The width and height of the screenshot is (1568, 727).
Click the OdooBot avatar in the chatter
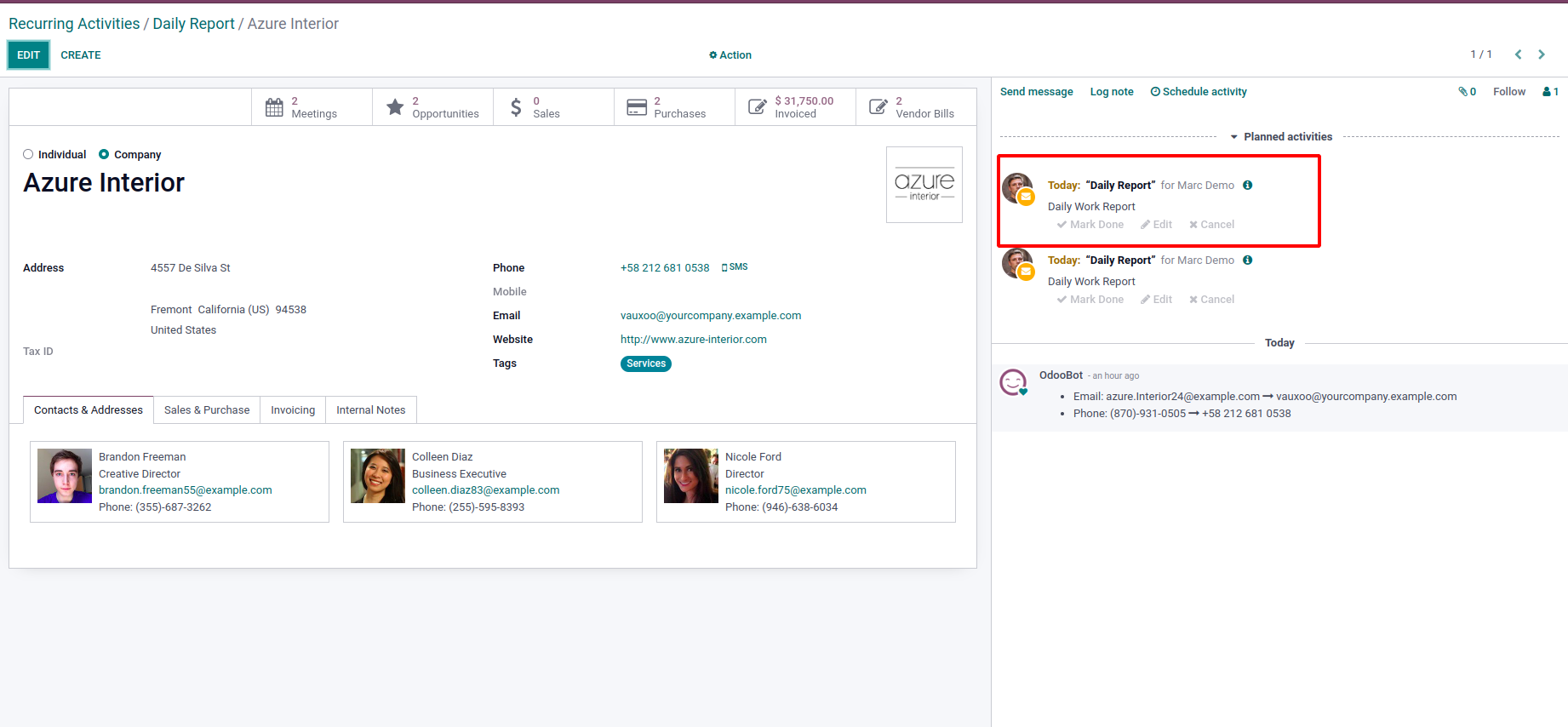(1014, 383)
